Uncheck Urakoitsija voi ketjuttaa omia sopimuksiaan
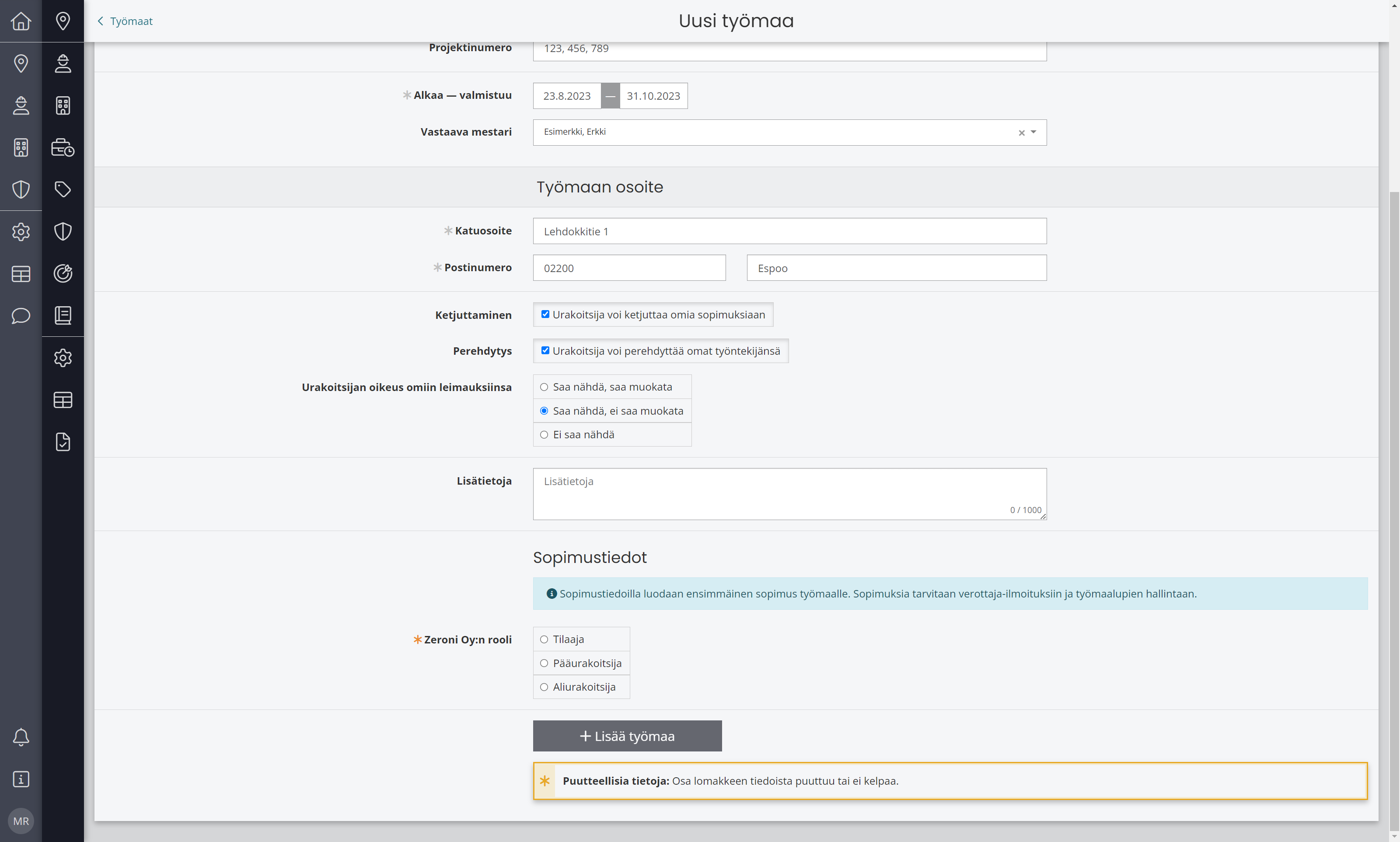Image resolution: width=1400 pixels, height=842 pixels. click(545, 314)
